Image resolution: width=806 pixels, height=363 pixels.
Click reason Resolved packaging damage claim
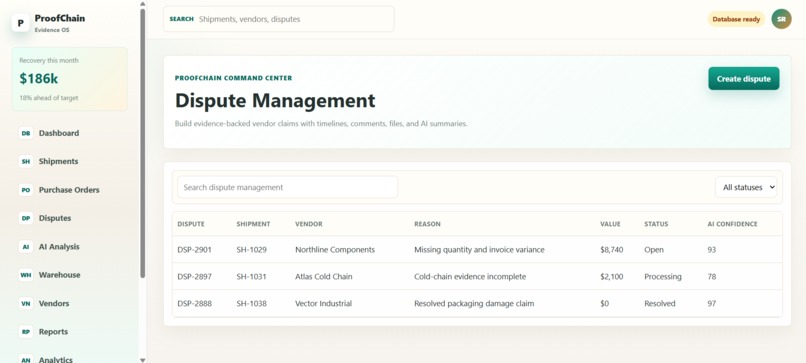click(474, 303)
